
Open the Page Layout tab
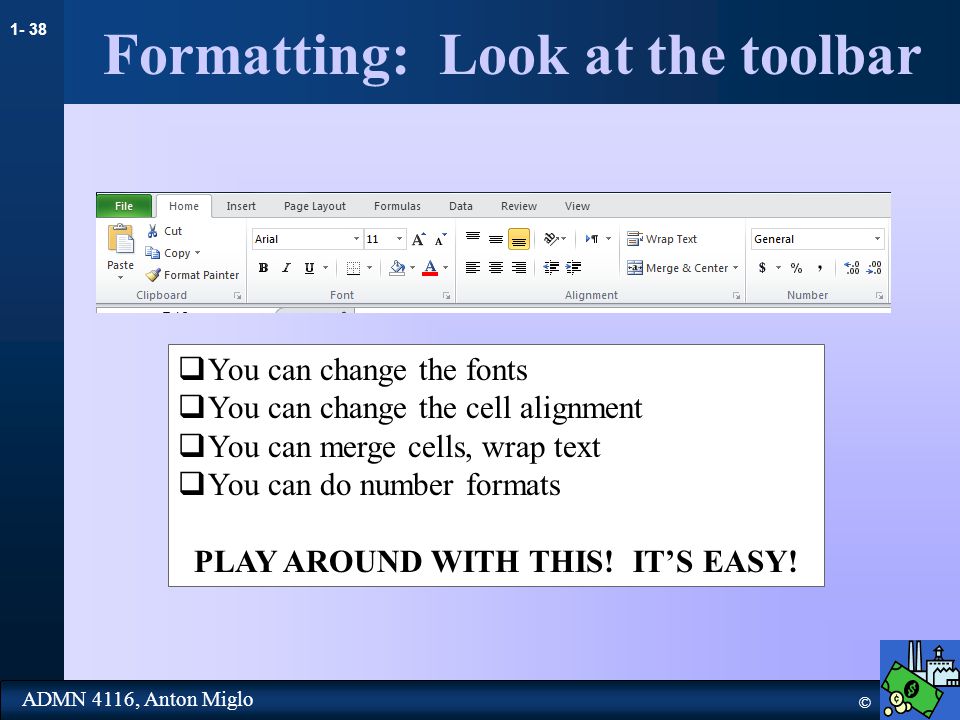pyautogui.click(x=315, y=206)
